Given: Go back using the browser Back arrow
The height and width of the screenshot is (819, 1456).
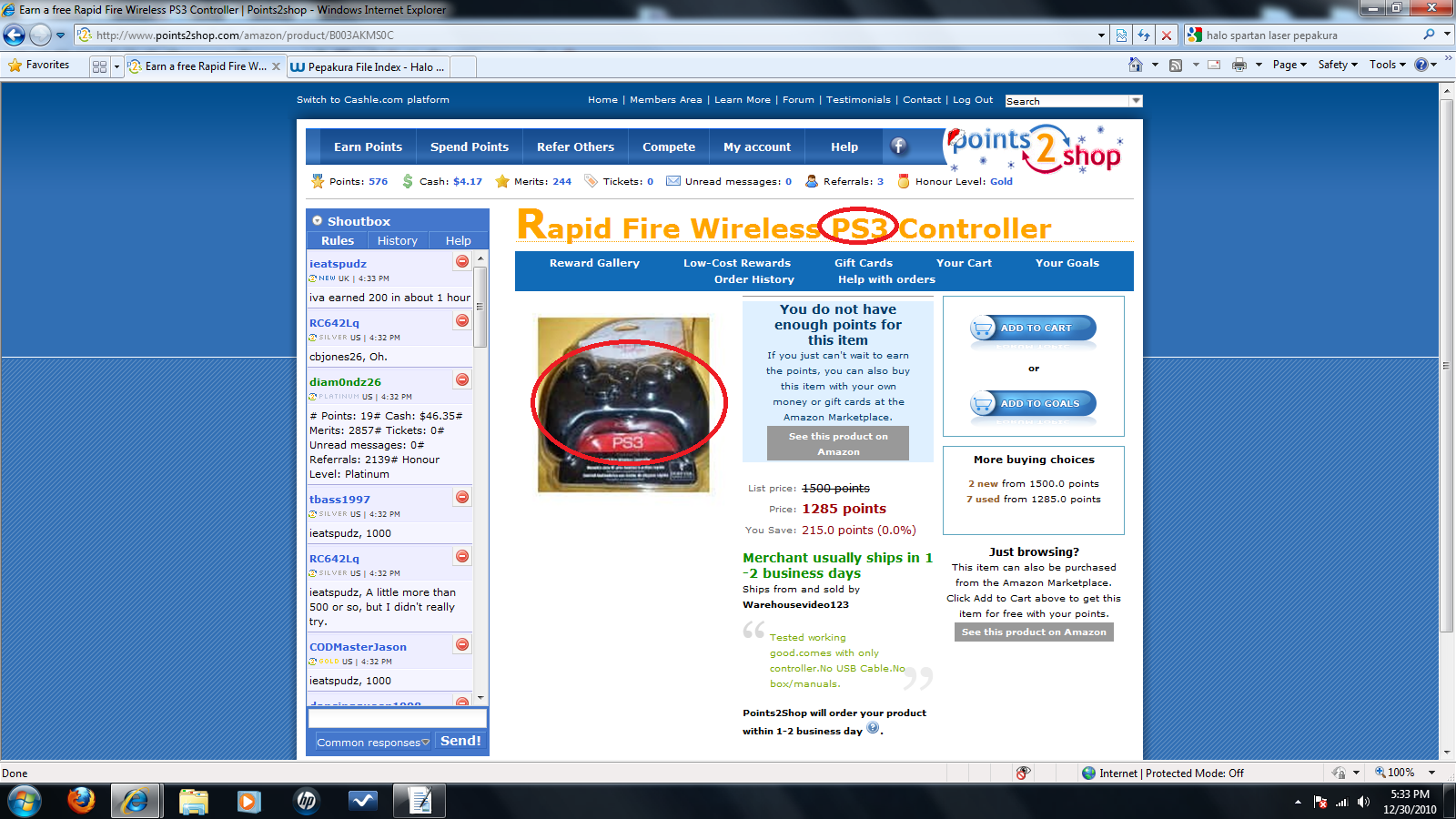Looking at the screenshot, I should click(14, 35).
